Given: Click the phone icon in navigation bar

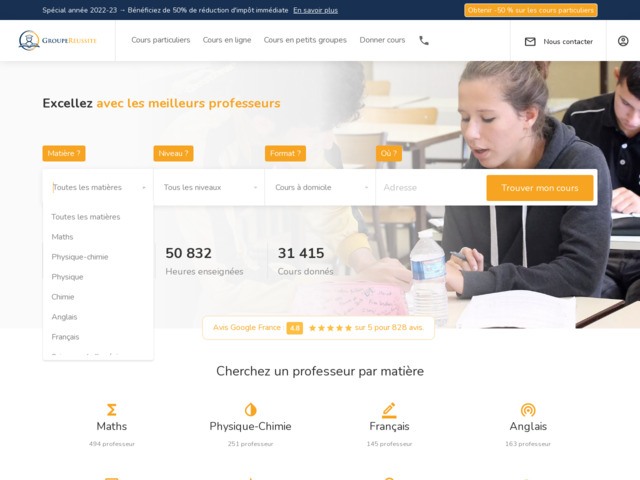Looking at the screenshot, I should 424,40.
